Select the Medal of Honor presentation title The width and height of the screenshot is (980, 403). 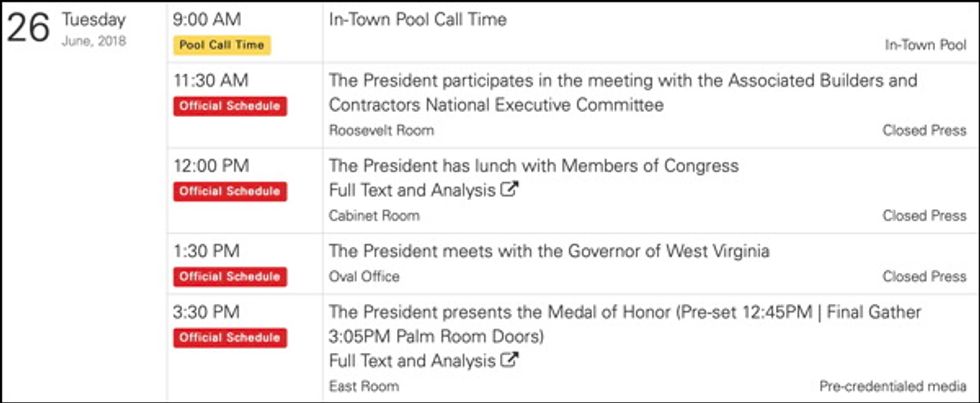pos(624,312)
